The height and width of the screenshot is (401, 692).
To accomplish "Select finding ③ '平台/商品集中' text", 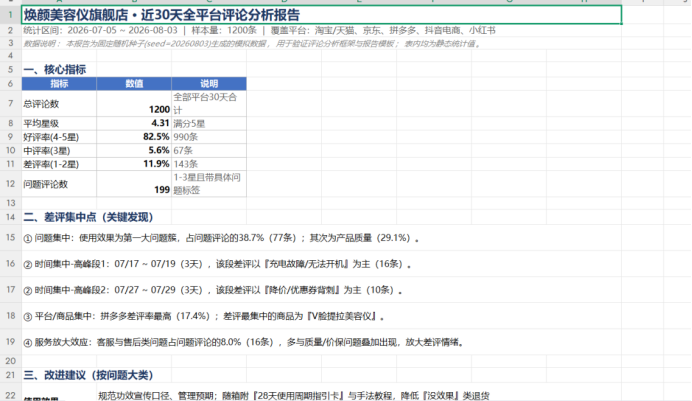I will (x=204, y=316).
